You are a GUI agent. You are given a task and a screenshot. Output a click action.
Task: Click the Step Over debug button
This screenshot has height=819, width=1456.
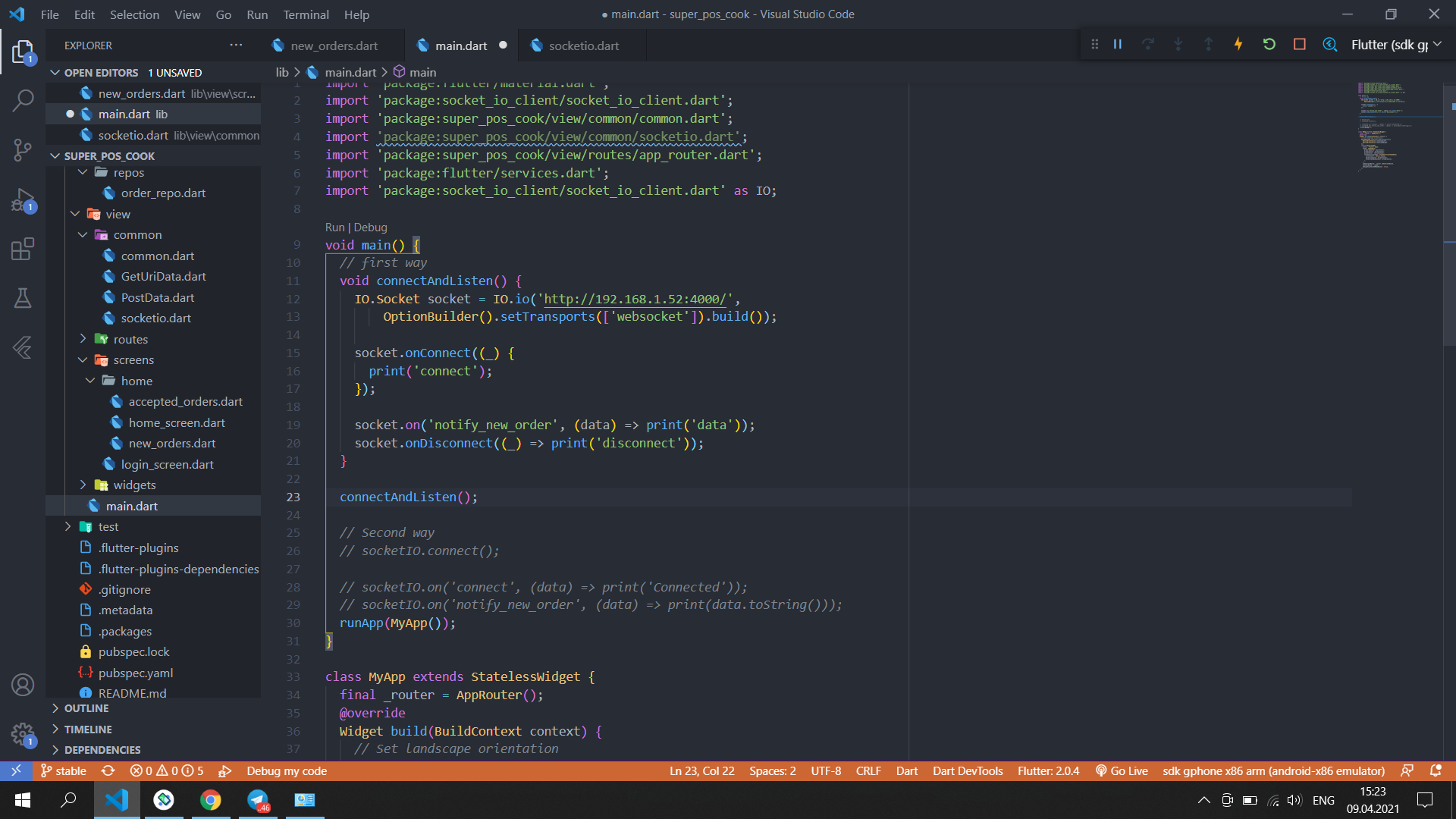[x=1147, y=45]
